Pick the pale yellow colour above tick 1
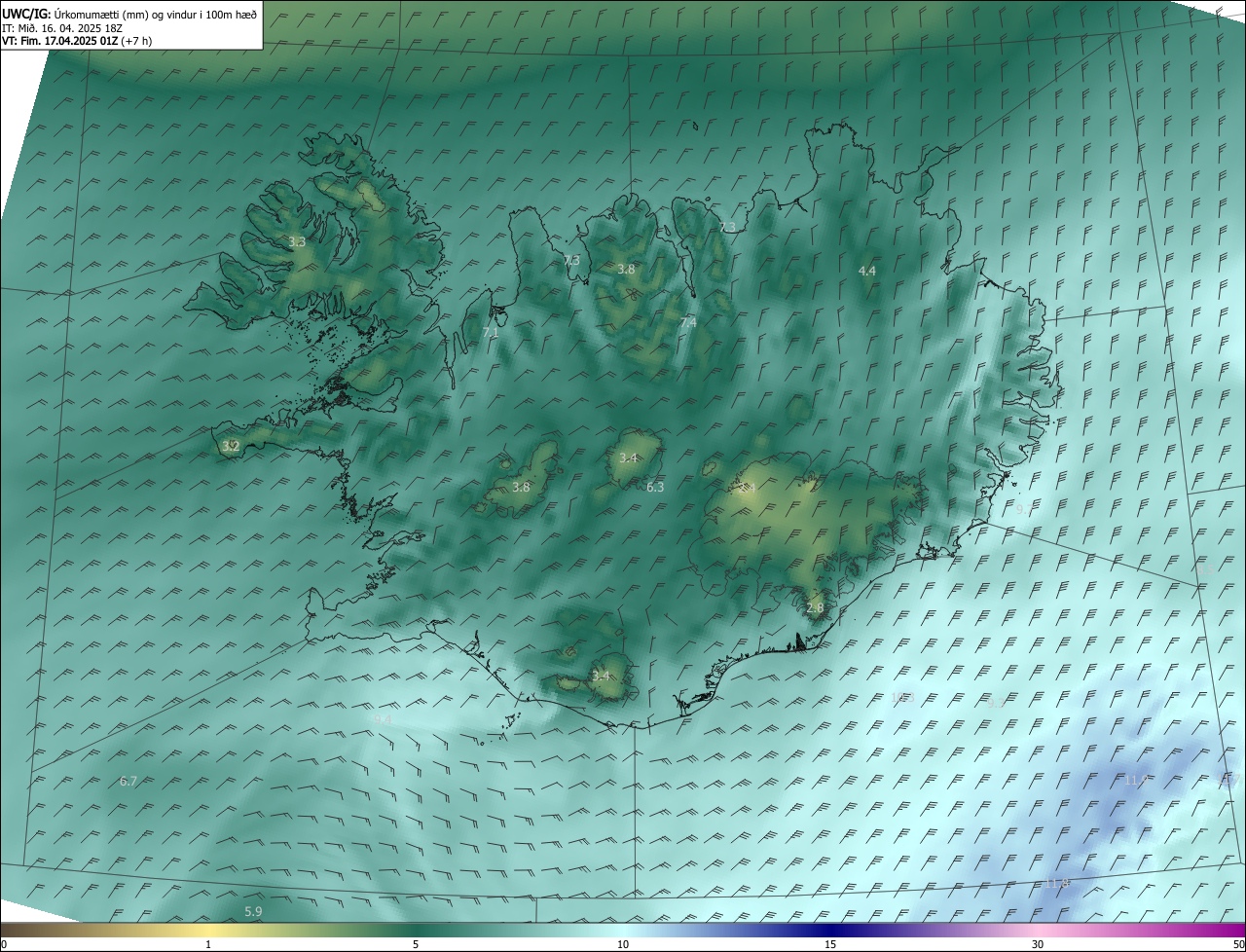The width and height of the screenshot is (1246, 952). click(x=209, y=931)
